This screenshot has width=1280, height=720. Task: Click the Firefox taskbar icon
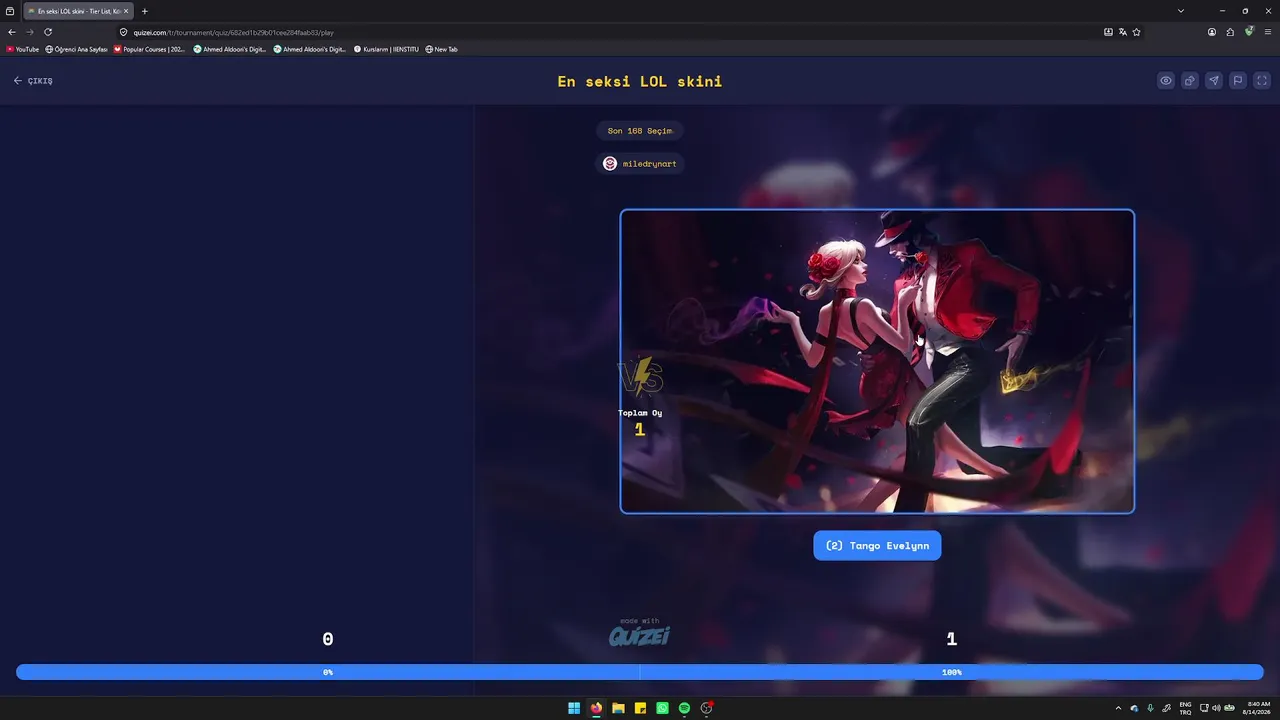coord(597,708)
